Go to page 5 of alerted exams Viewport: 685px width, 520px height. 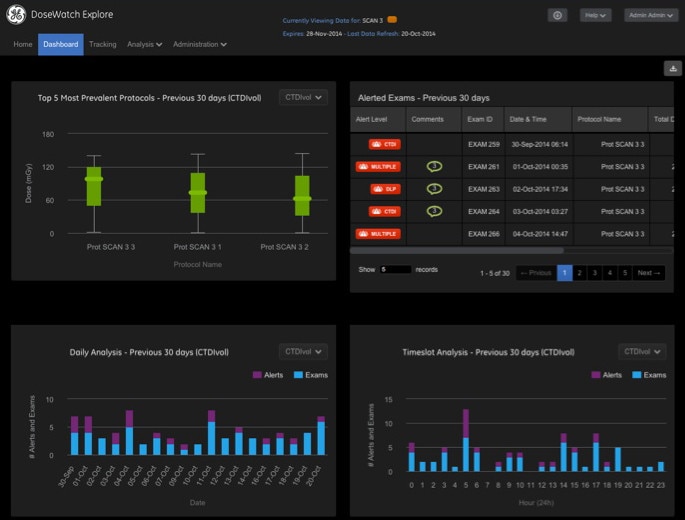[625, 273]
